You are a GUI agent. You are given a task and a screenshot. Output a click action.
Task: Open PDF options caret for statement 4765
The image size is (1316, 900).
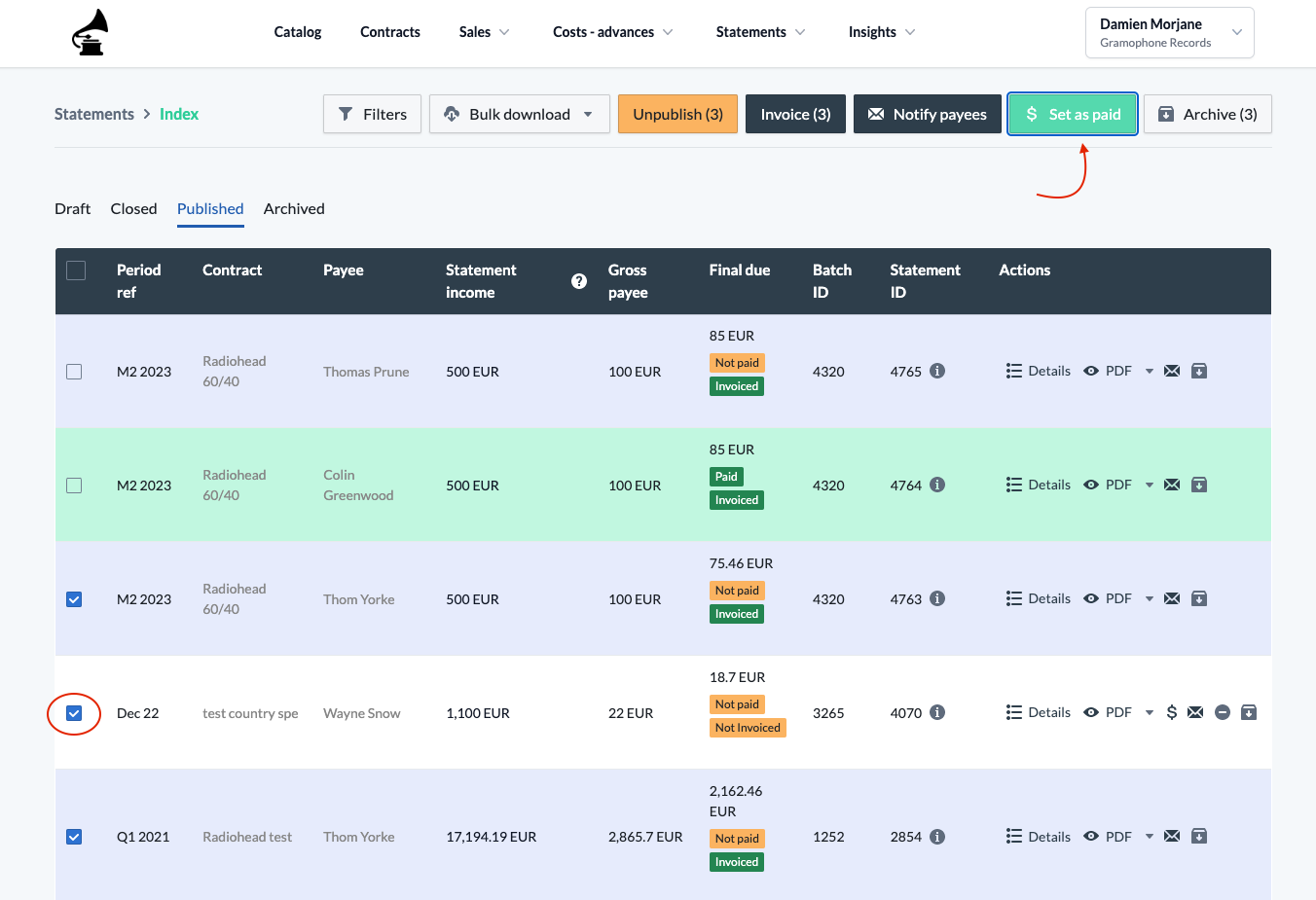pos(1150,371)
